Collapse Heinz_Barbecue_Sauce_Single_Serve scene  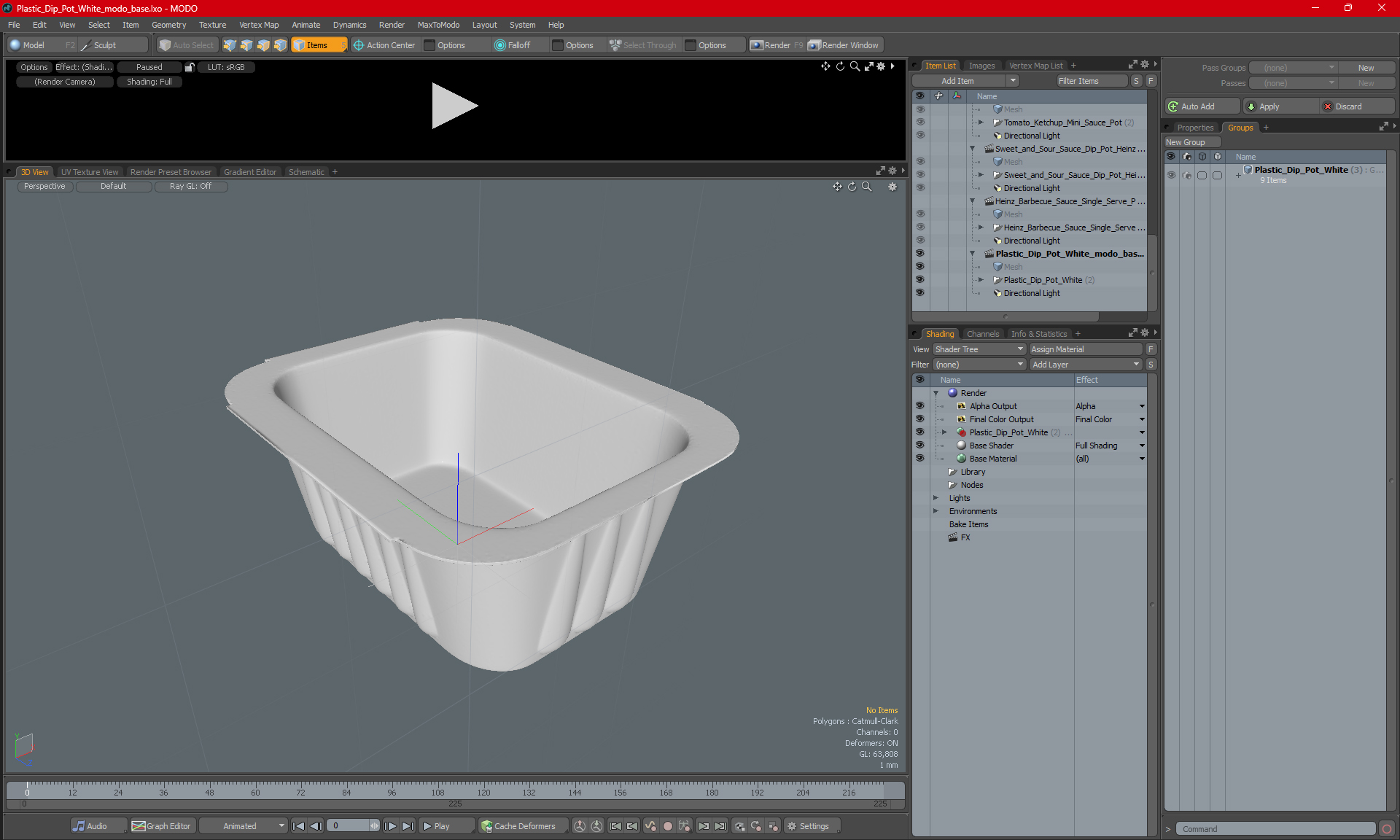(x=972, y=201)
